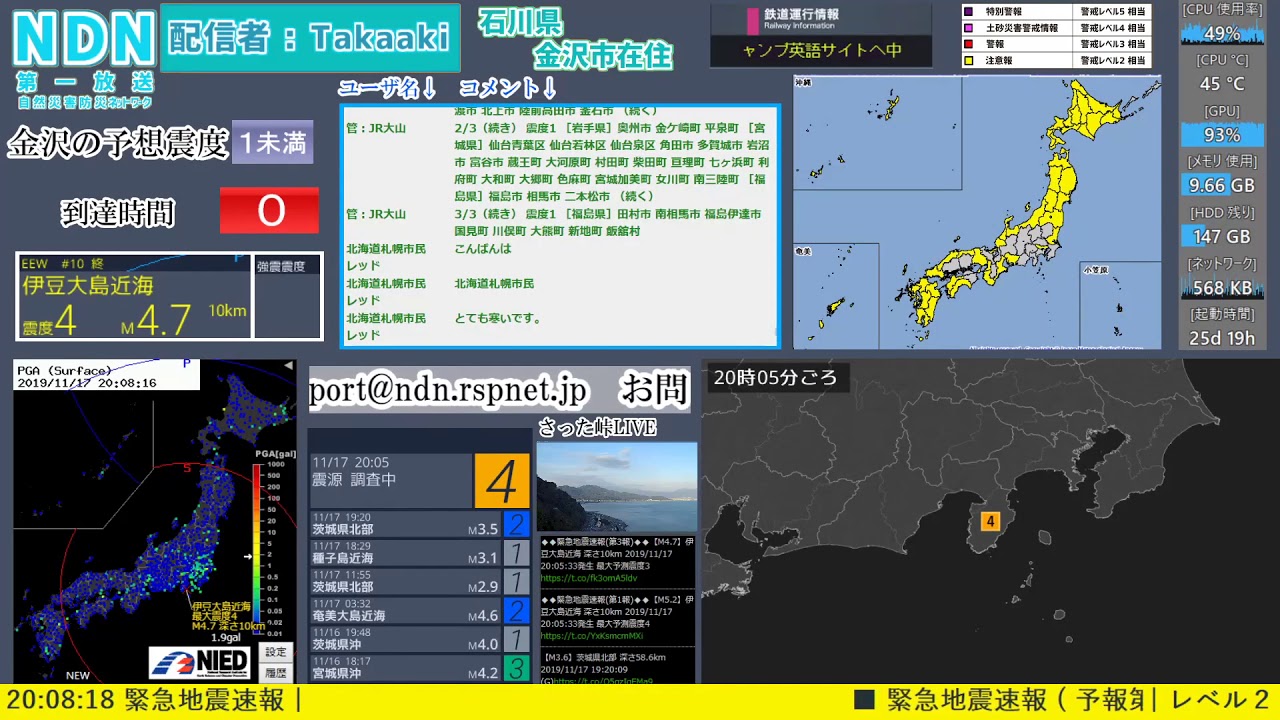Select the 11/17 19:20 茨城県北部 earthquake row
The height and width of the screenshot is (720, 1280).
coord(418,524)
